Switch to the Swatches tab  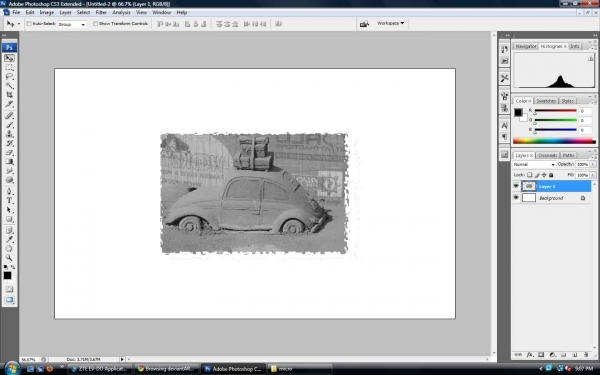(x=546, y=101)
